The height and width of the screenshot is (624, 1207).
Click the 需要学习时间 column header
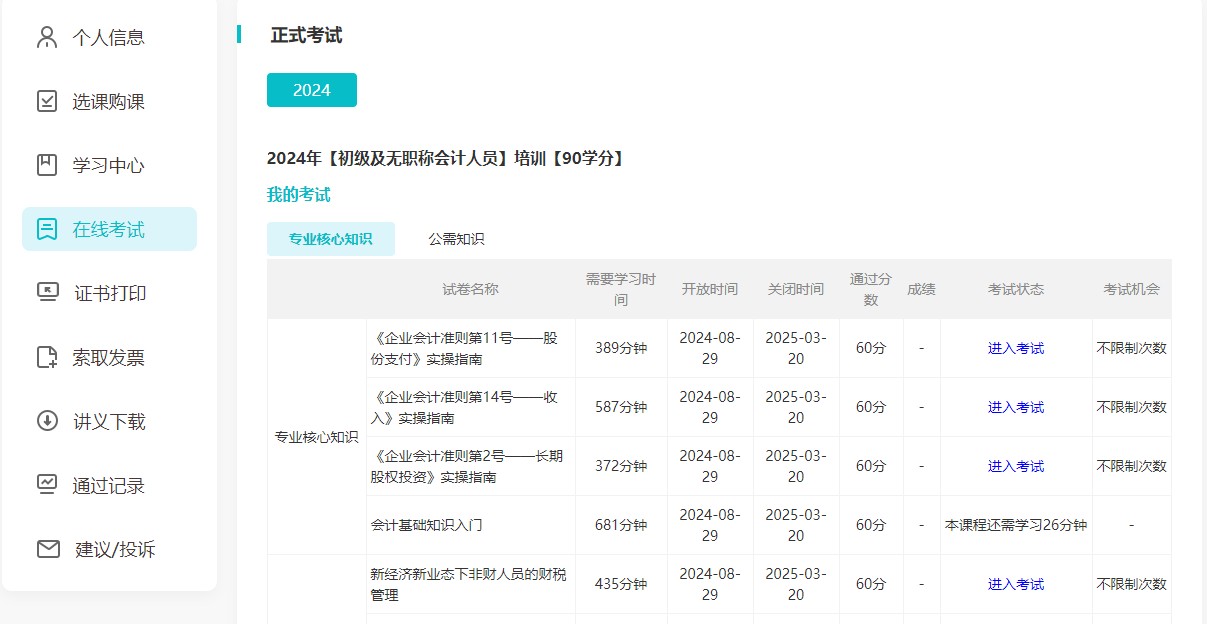tap(621, 289)
